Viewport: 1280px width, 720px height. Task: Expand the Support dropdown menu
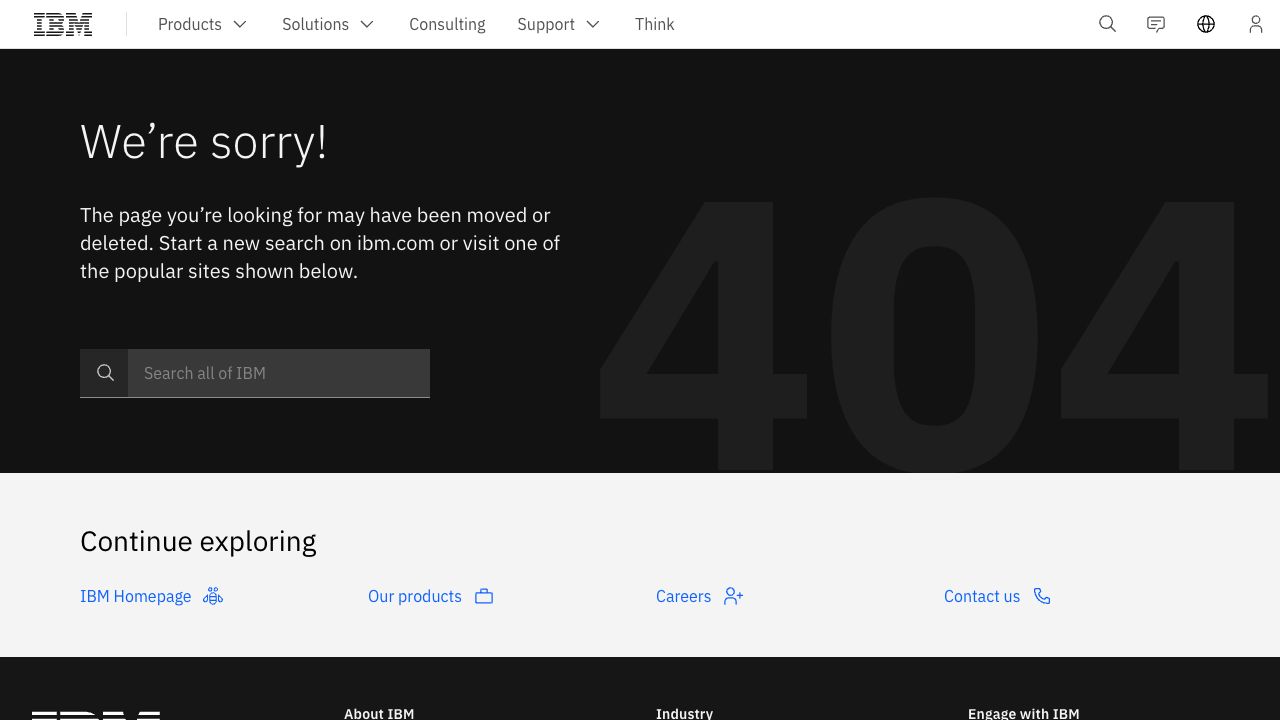pyautogui.click(x=558, y=24)
